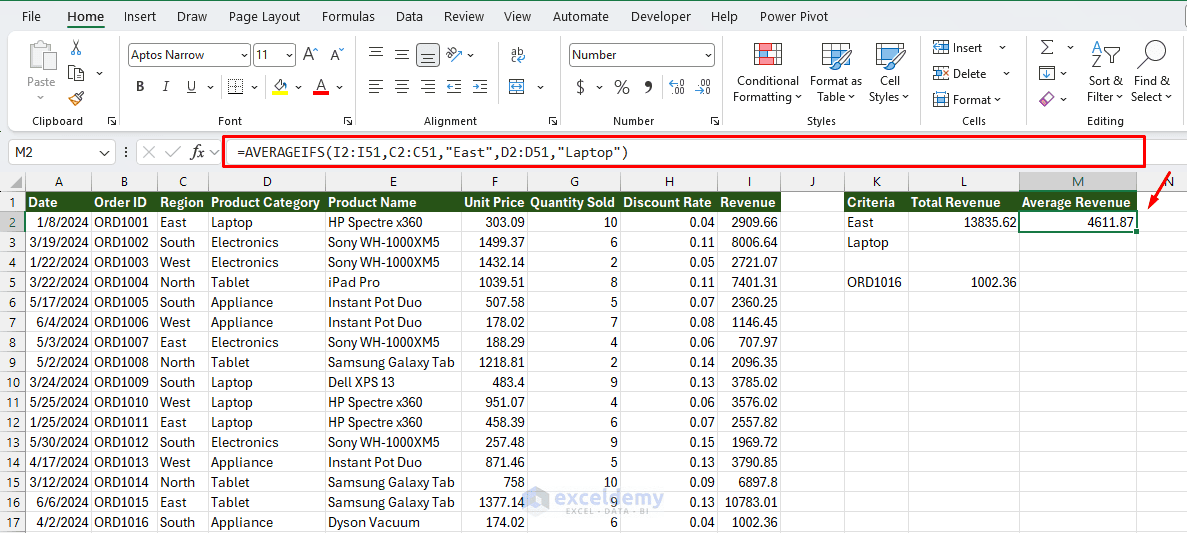Open Font Color dropdown arrow
The width and height of the screenshot is (1187, 533).
coord(339,86)
